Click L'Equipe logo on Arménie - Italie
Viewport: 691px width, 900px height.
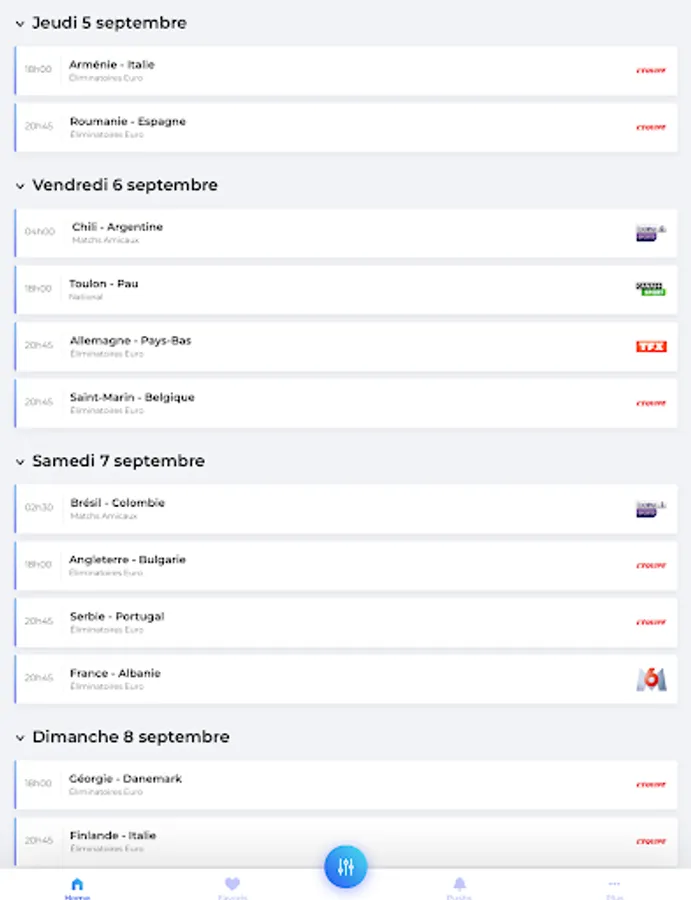tap(651, 71)
